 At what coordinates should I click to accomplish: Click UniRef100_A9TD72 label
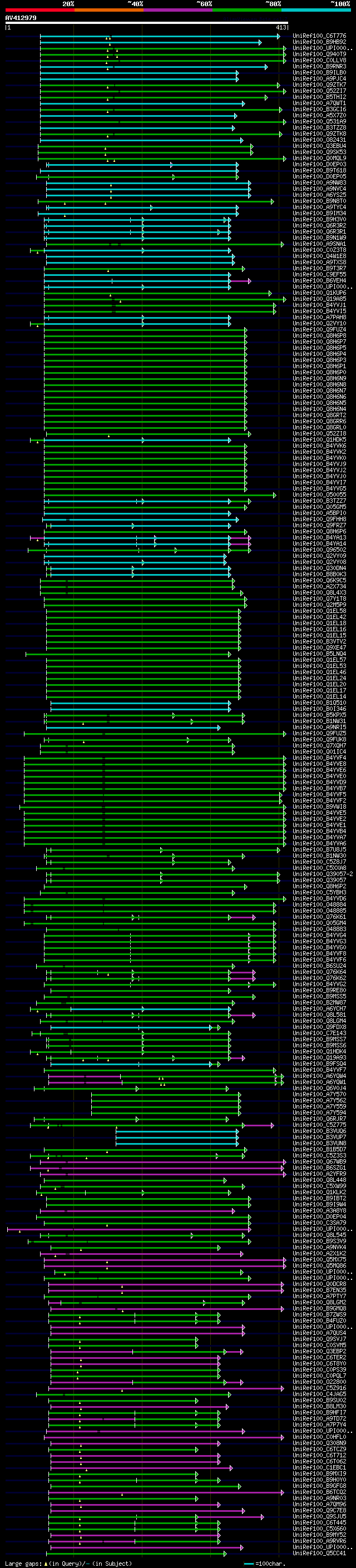pyautogui.click(x=319, y=1418)
